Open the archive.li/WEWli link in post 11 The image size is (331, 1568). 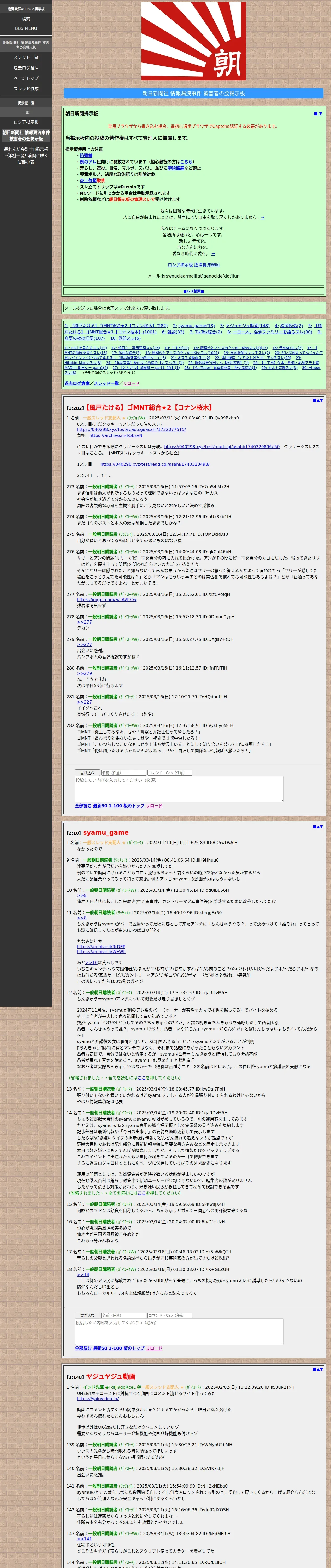click(x=101, y=952)
